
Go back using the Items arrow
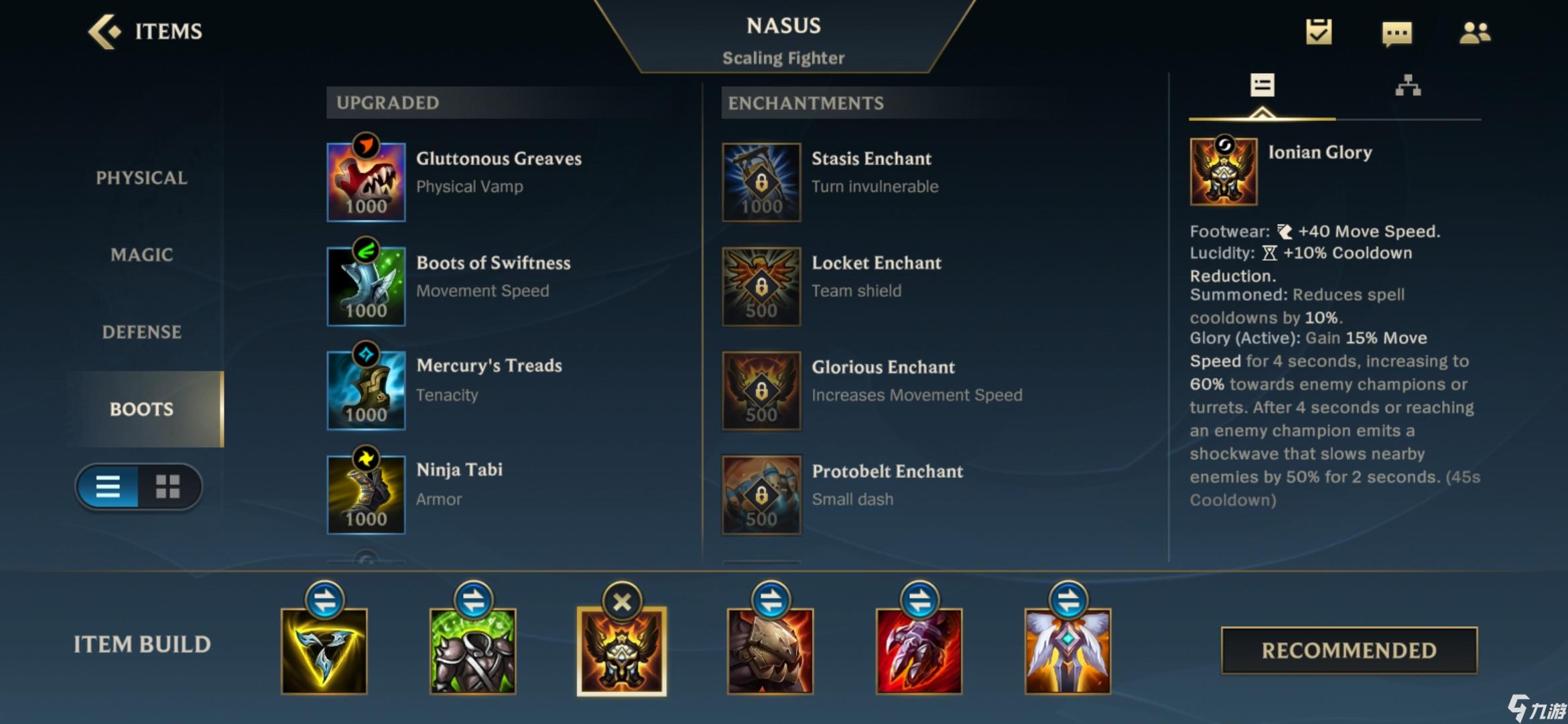coord(145,32)
